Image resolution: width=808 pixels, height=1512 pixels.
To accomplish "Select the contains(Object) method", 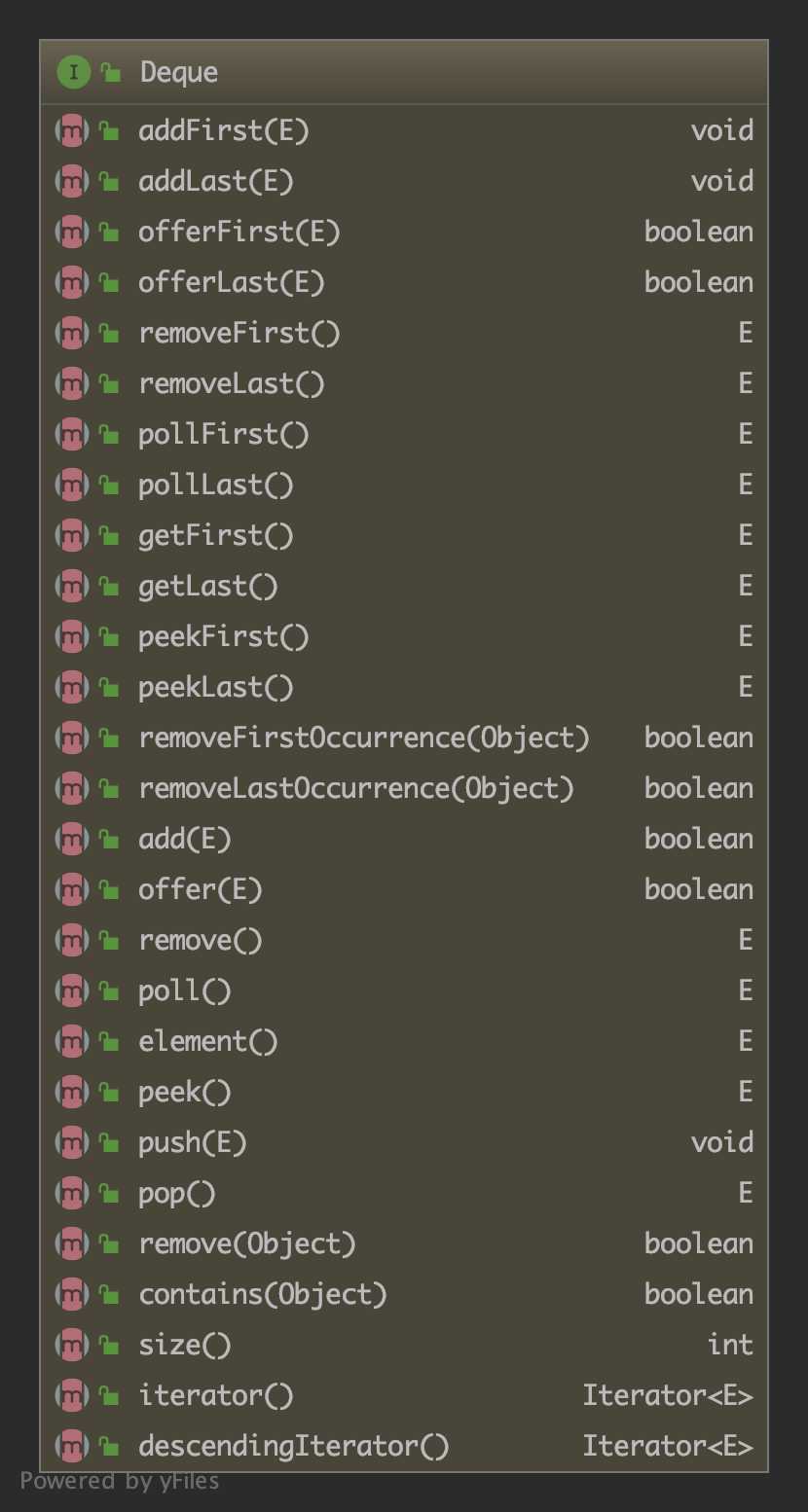I will coord(263,1294).
